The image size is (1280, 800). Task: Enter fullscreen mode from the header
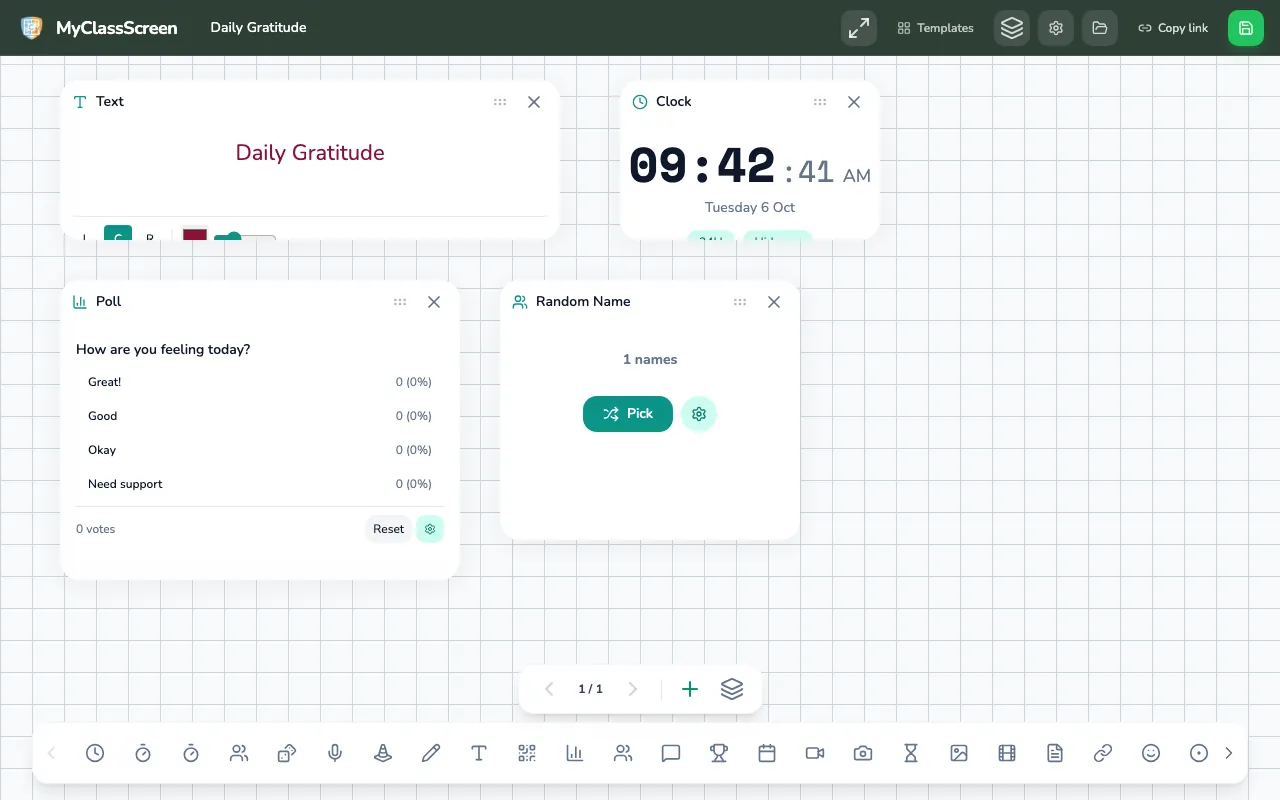pyautogui.click(x=859, y=28)
